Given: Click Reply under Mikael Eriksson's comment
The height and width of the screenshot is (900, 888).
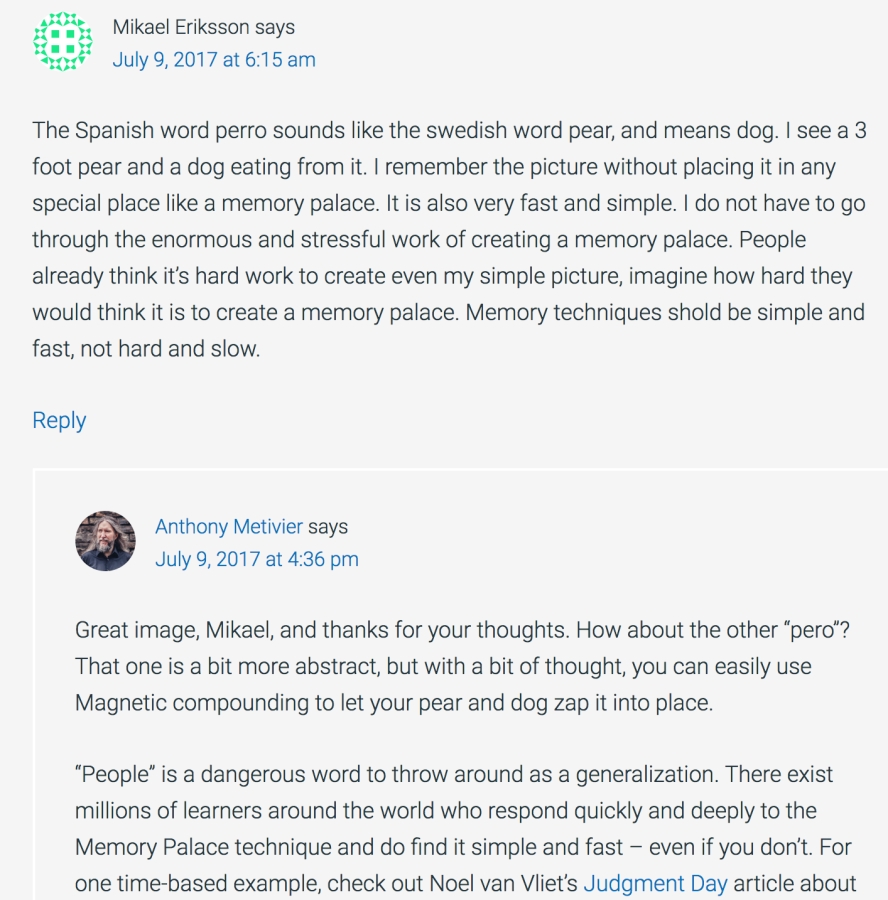Looking at the screenshot, I should 59,421.
